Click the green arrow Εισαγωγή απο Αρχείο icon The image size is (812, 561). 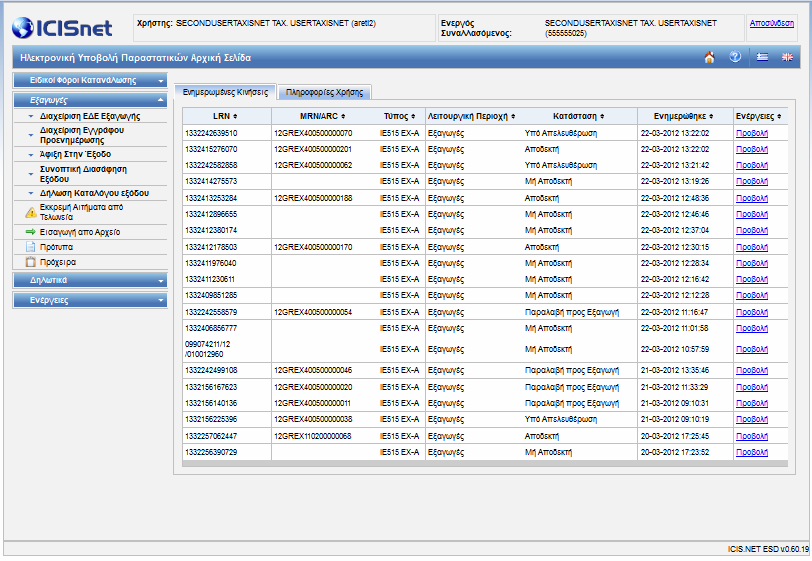(x=31, y=232)
